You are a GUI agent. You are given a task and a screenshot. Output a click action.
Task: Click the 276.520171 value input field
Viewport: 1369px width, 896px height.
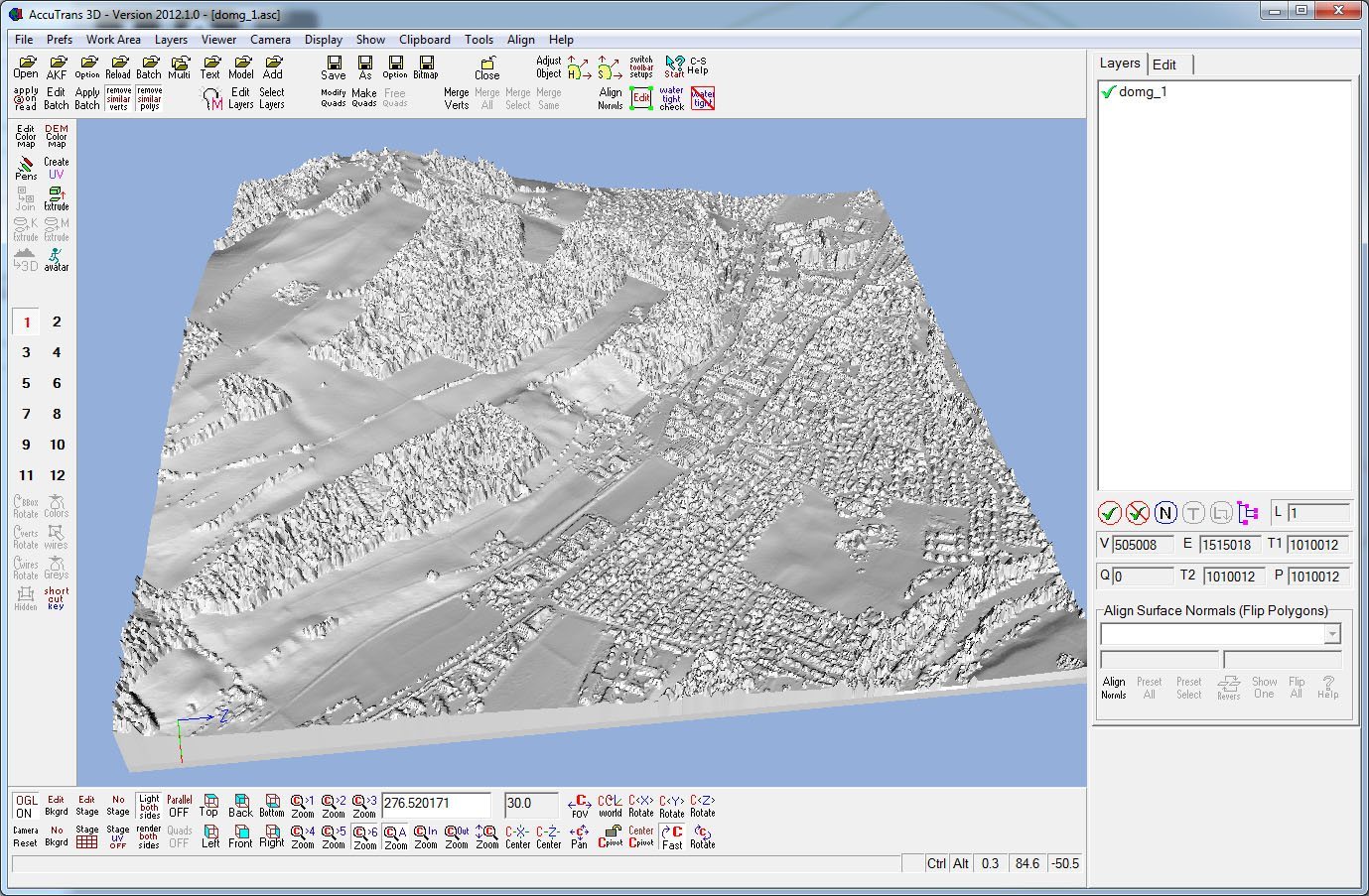coord(436,804)
